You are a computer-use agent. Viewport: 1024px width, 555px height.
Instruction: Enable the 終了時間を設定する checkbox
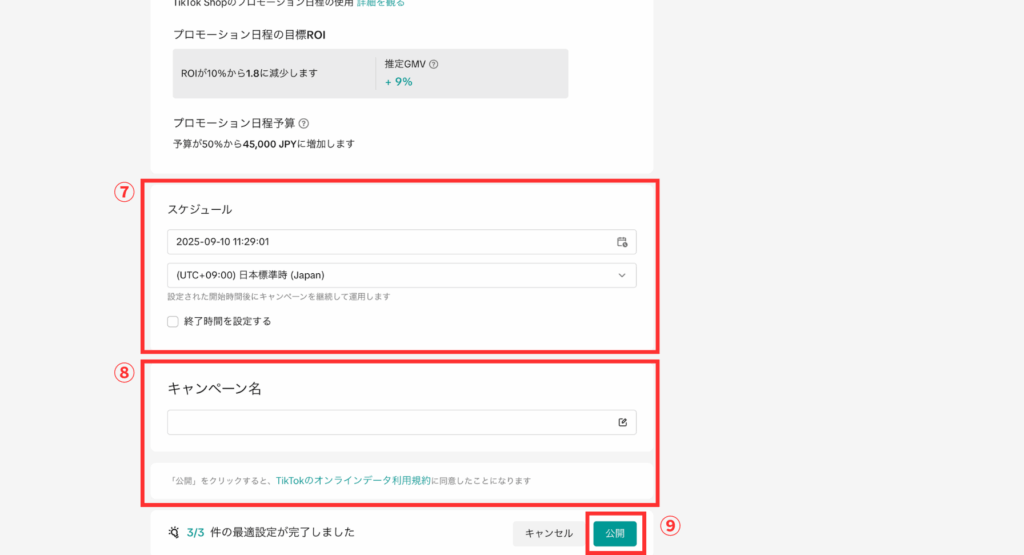(174, 321)
